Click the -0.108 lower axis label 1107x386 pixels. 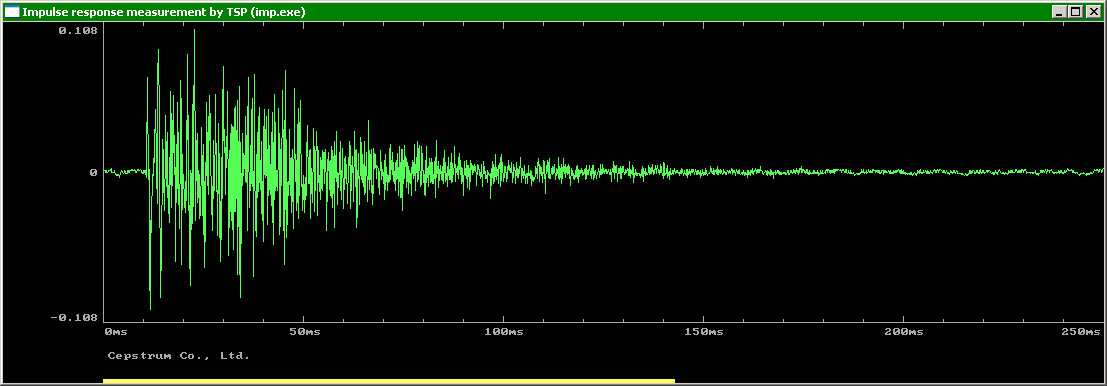(73, 318)
